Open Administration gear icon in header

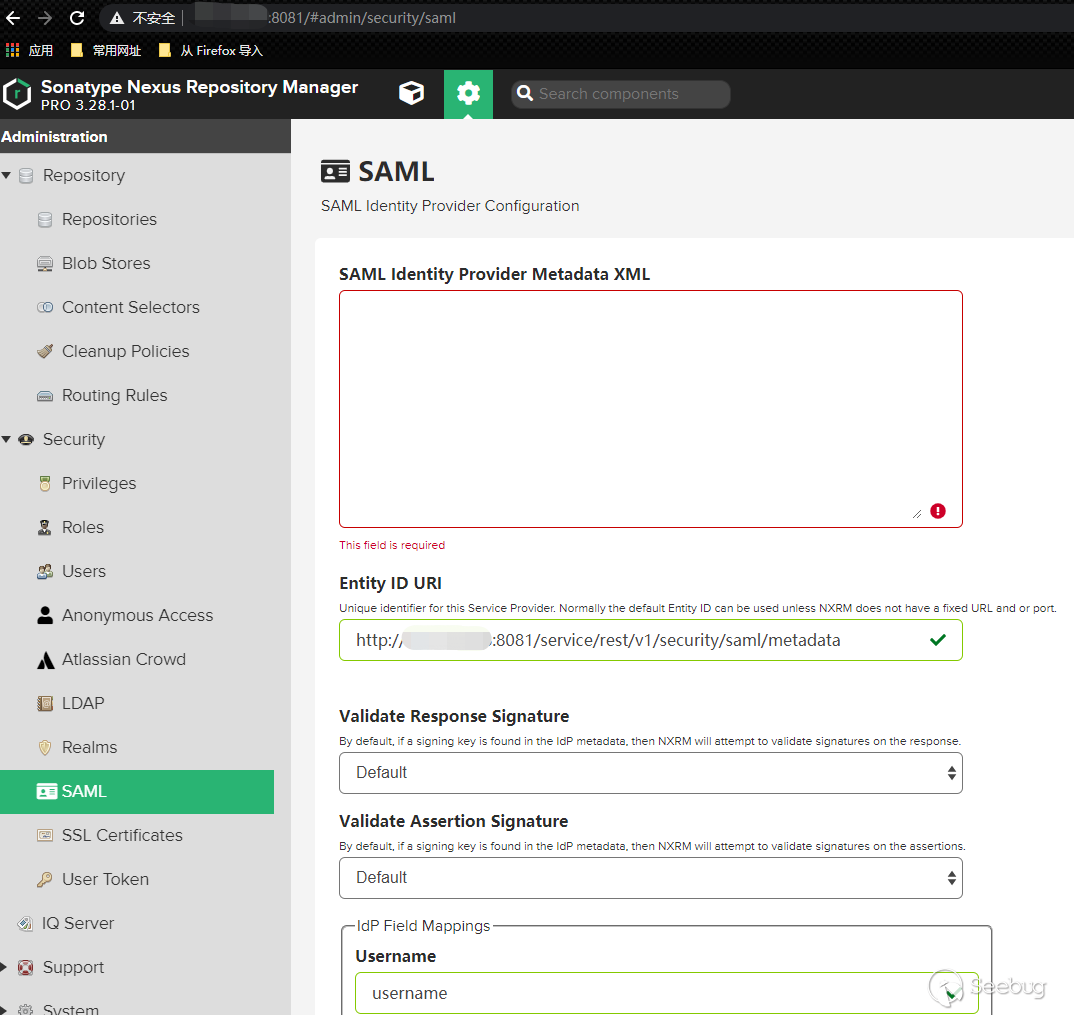pyautogui.click(x=468, y=93)
